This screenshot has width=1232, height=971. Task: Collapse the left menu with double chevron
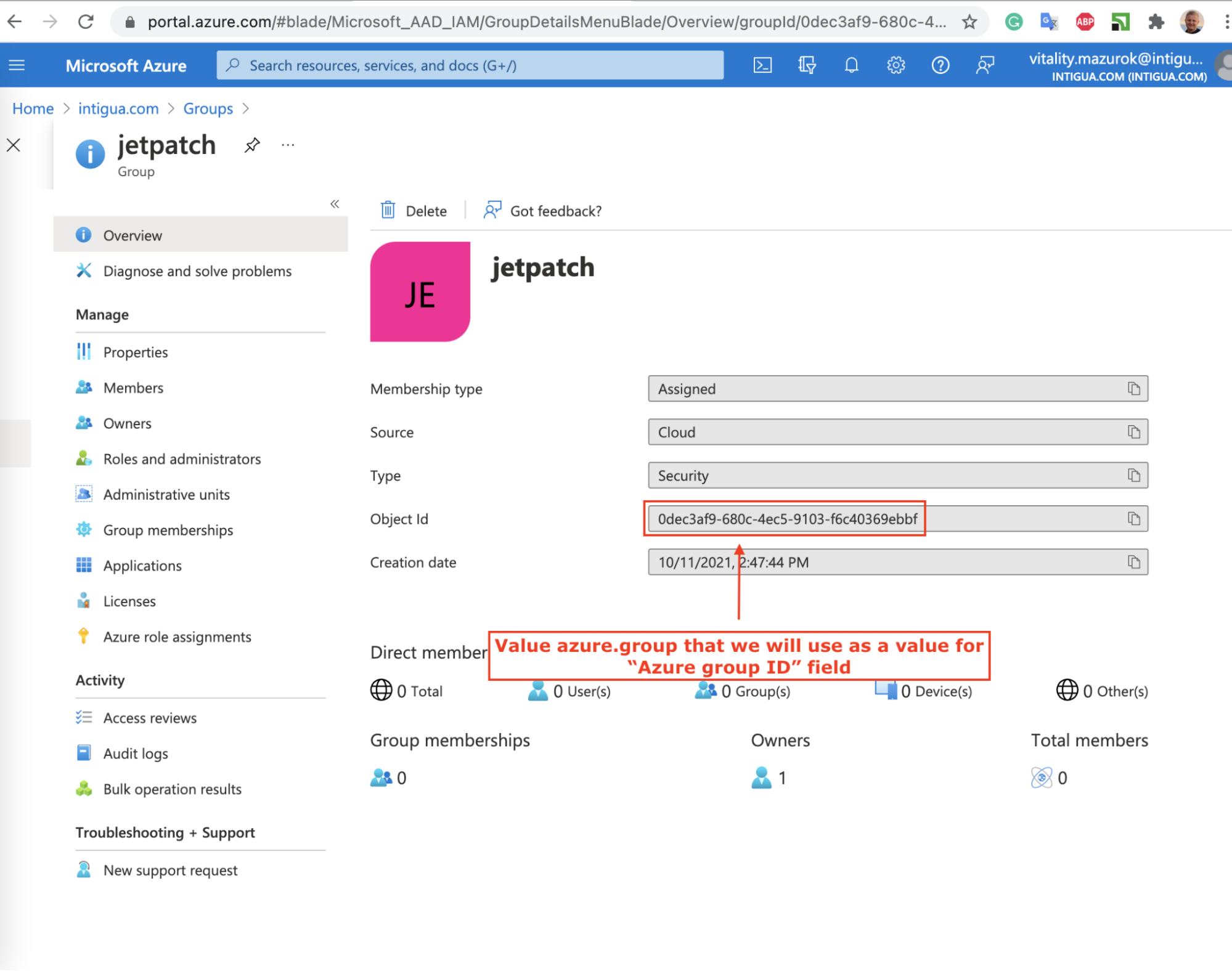point(335,204)
